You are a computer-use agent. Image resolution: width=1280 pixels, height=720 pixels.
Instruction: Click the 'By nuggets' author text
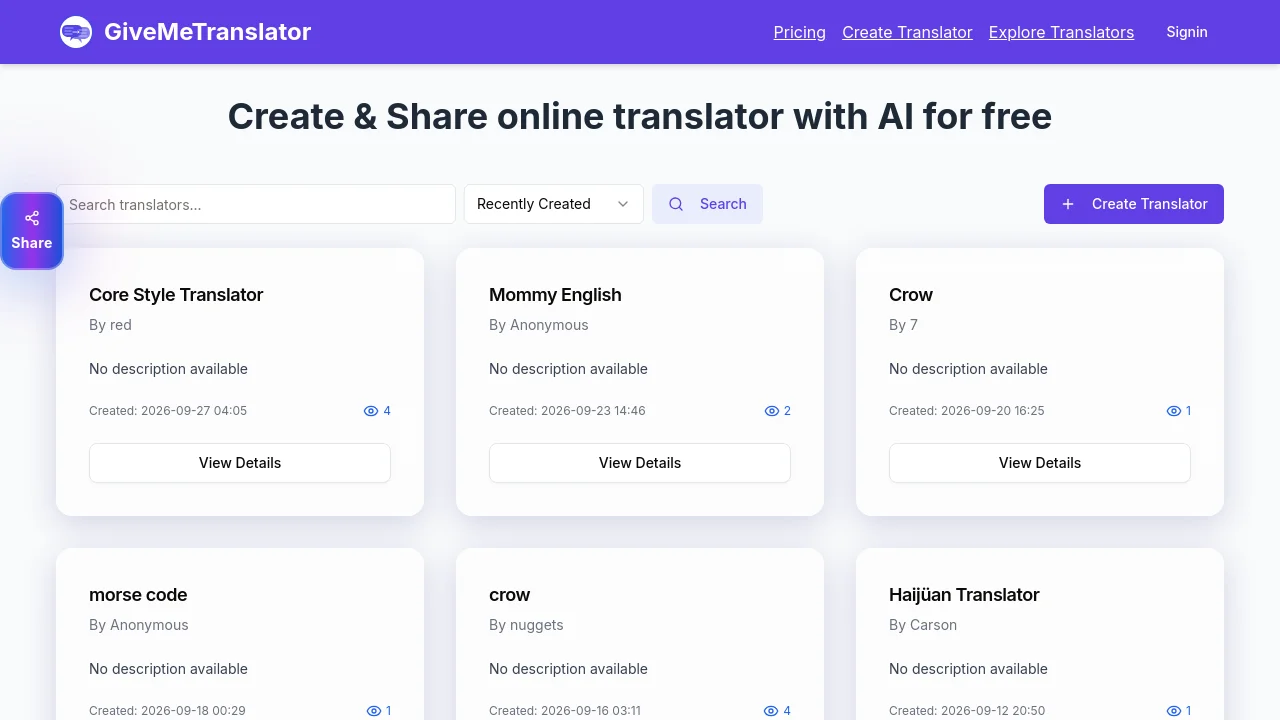pos(526,625)
